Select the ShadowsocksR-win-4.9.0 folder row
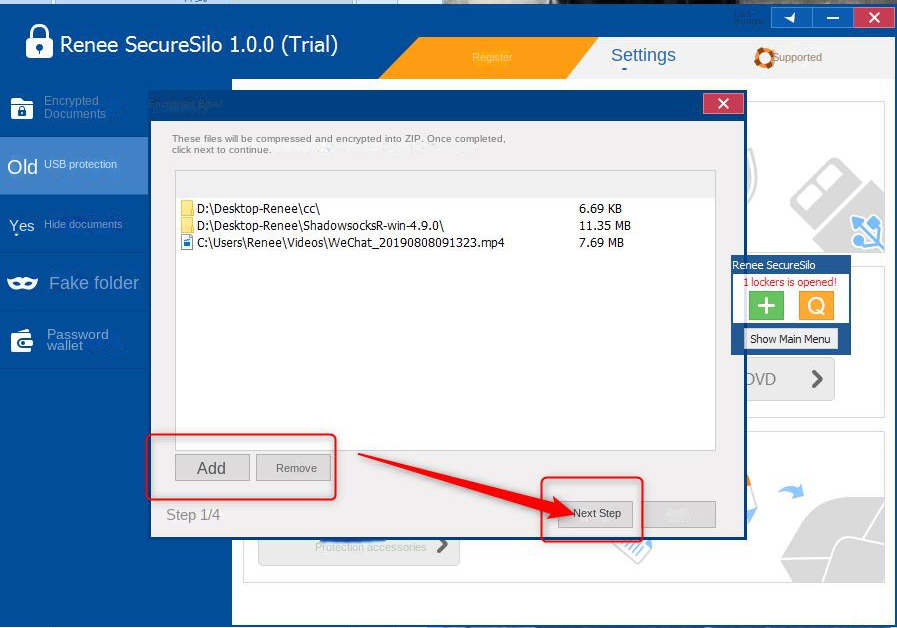This screenshot has width=897, height=628. click(x=320, y=226)
